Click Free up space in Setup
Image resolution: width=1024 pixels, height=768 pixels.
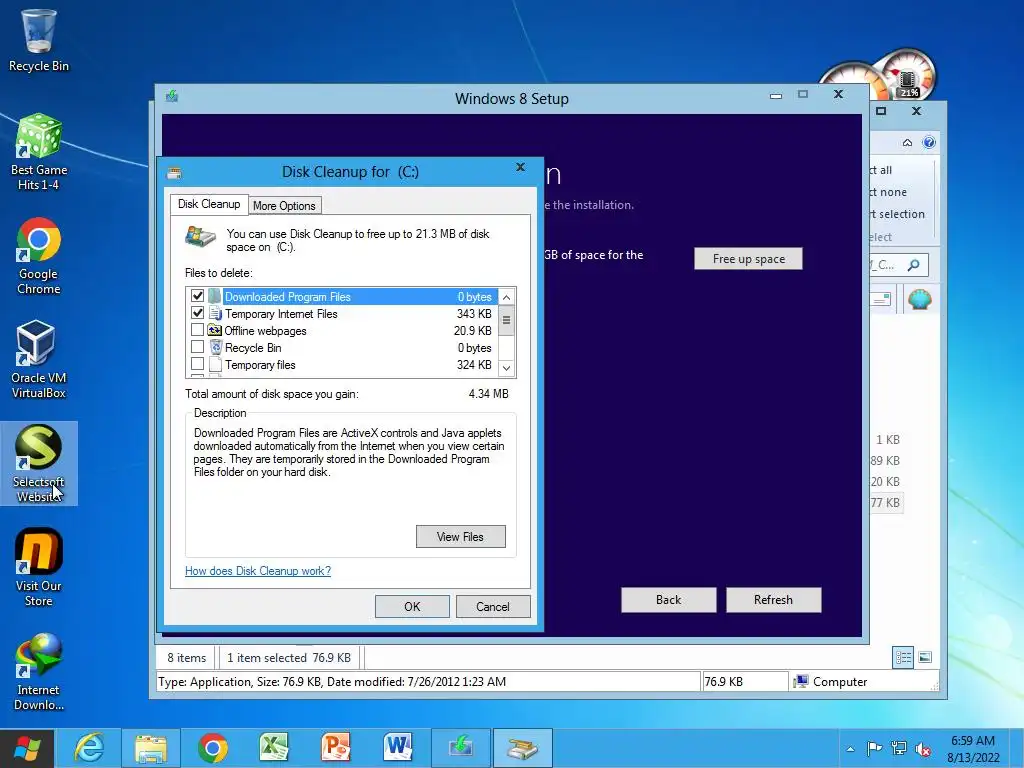748,259
